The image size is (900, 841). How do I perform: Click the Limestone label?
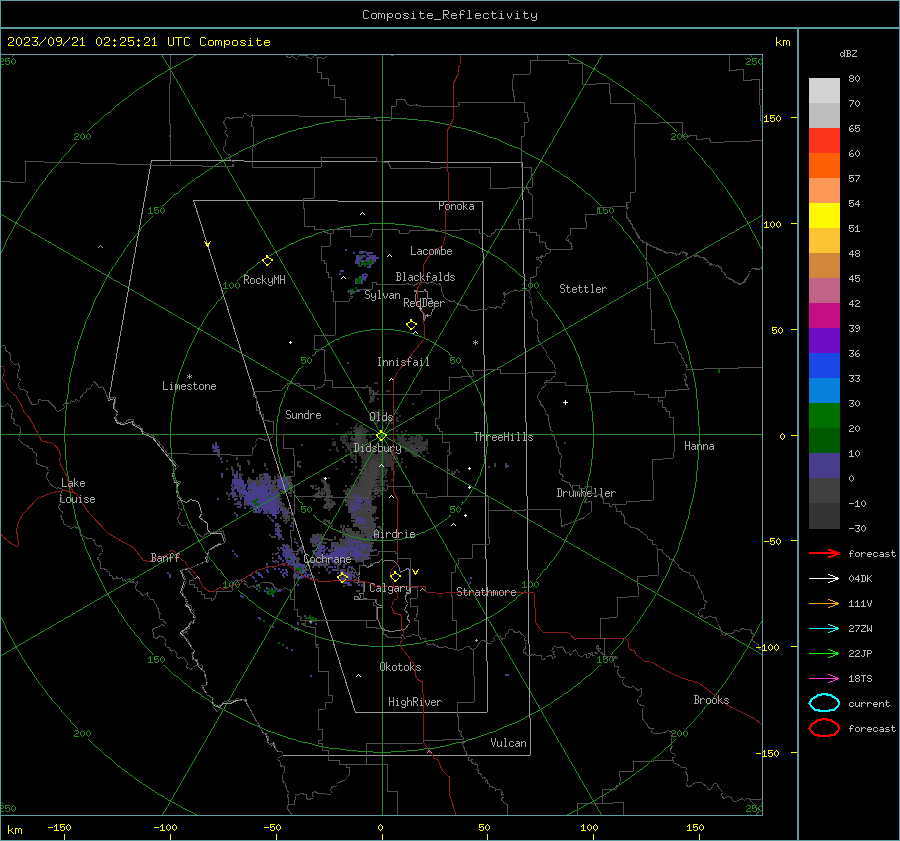[189, 386]
